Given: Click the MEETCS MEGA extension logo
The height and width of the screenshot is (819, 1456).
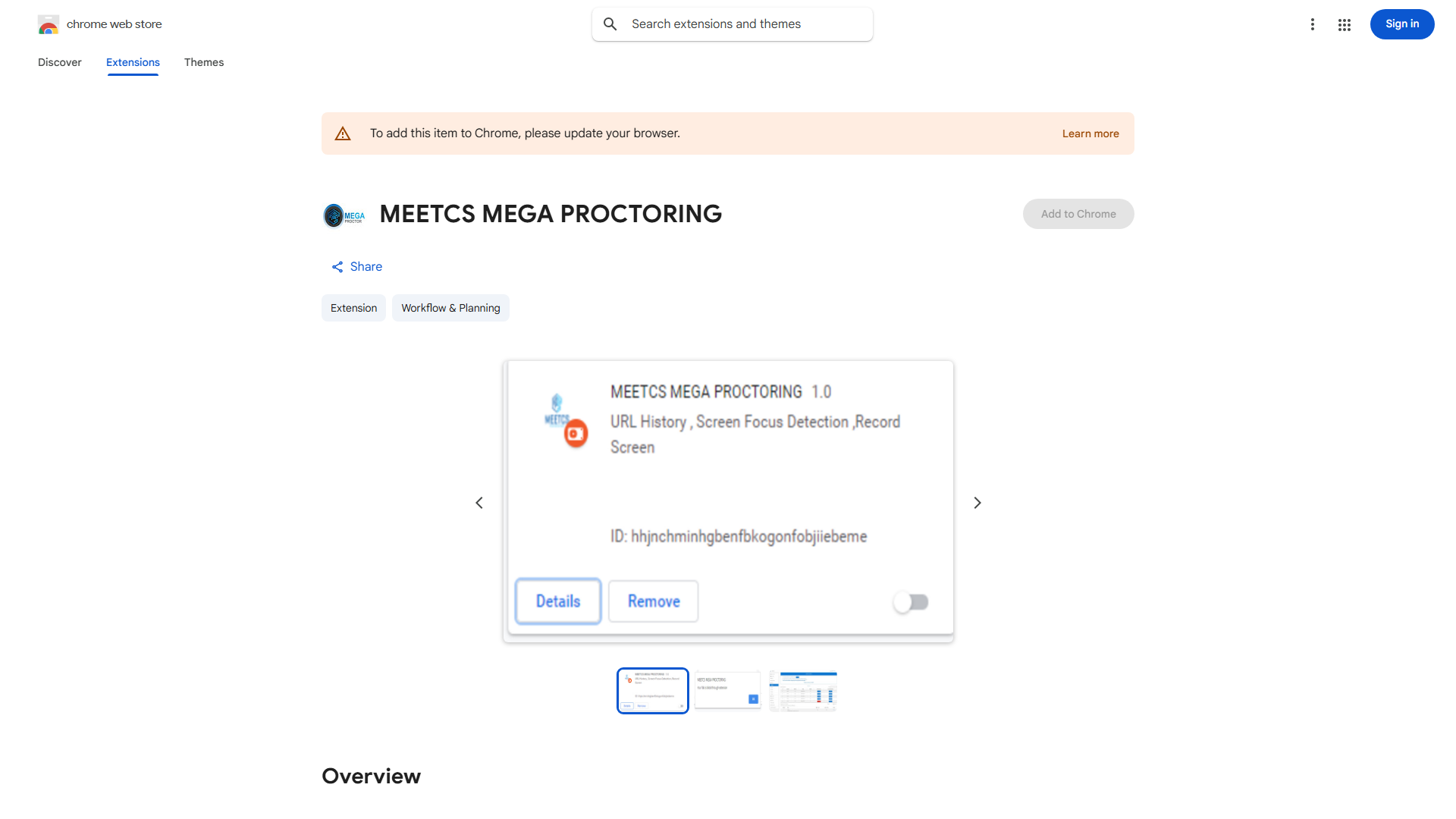Looking at the screenshot, I should (x=344, y=215).
